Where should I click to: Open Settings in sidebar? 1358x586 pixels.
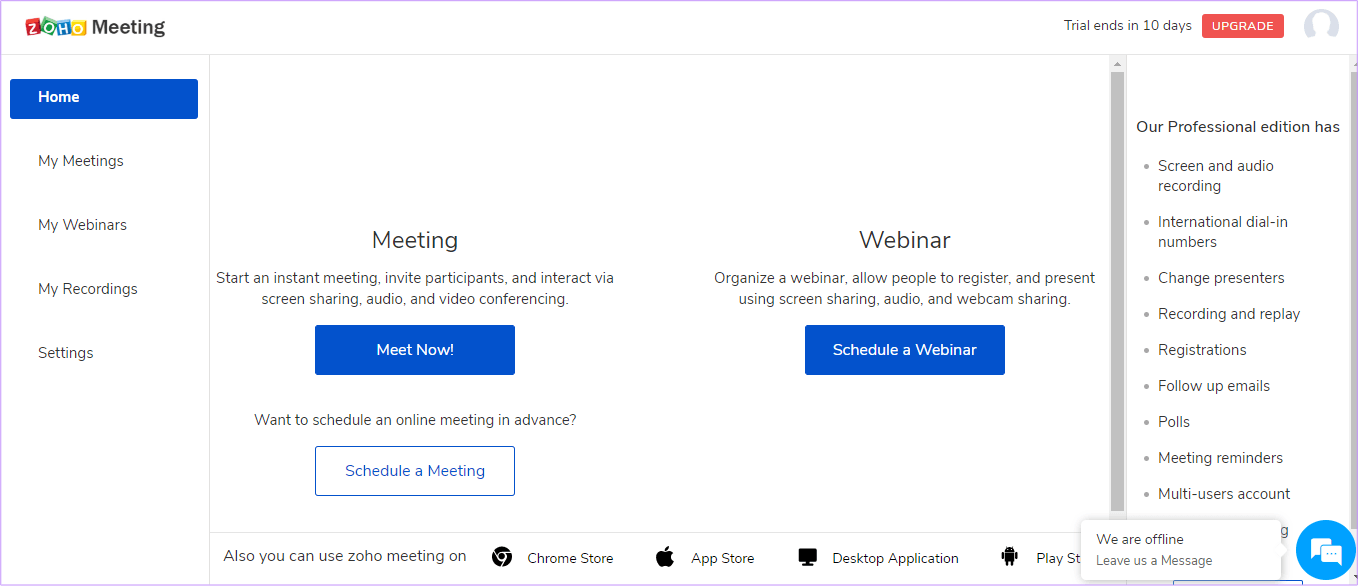(x=66, y=353)
